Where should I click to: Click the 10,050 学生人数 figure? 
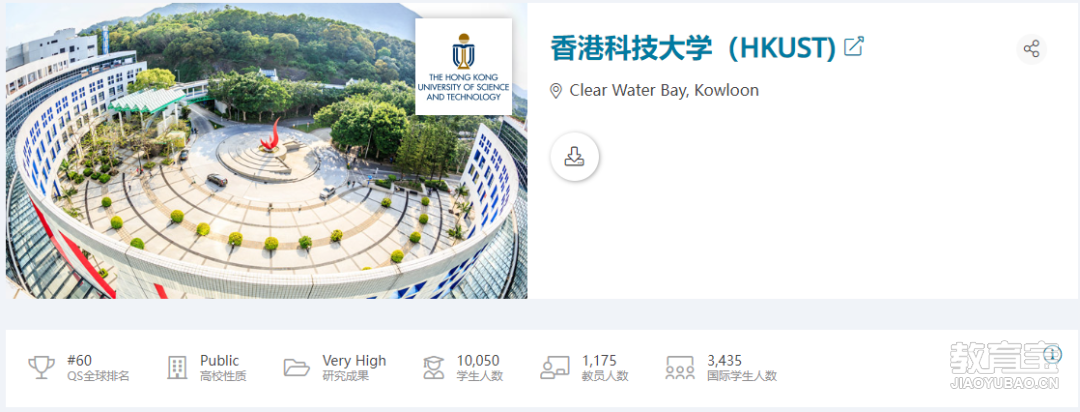[x=479, y=368]
